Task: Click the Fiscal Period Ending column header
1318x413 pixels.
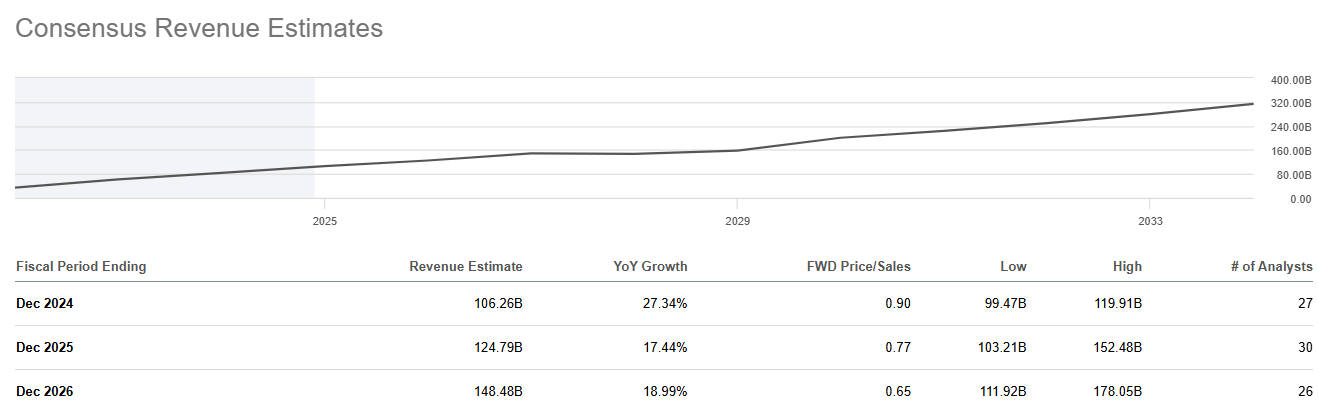Action: 81,267
